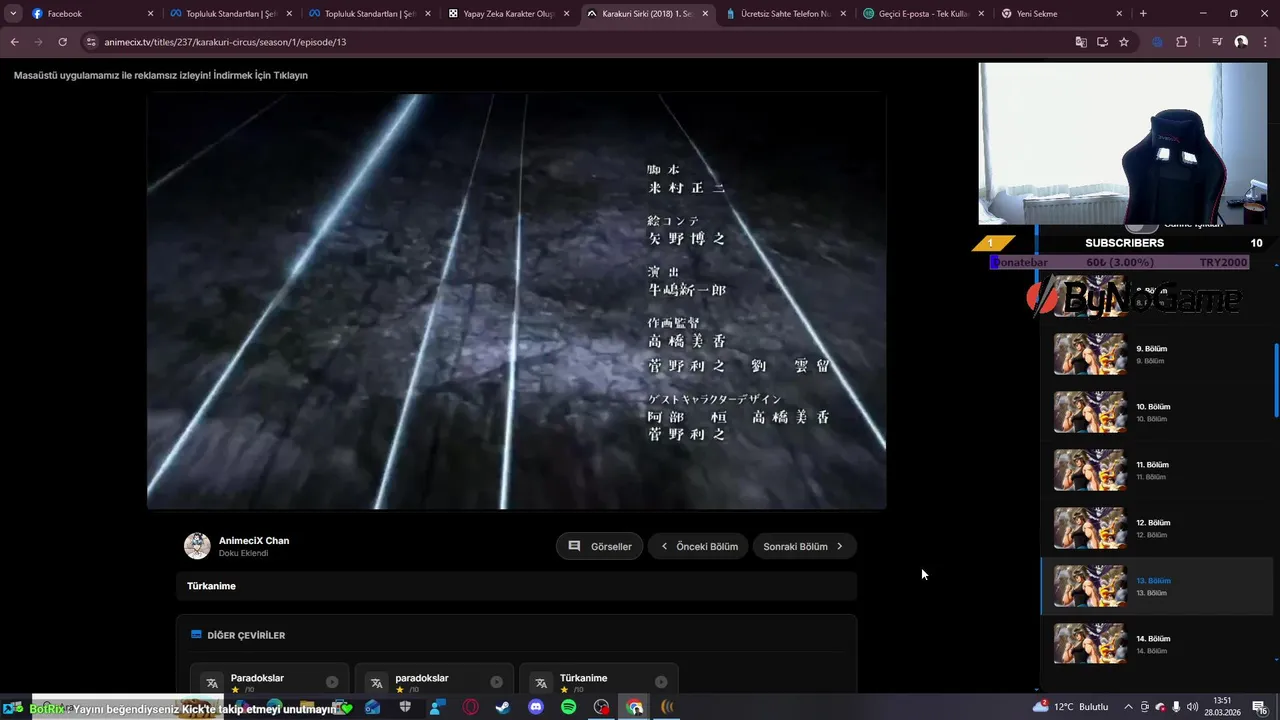1280x720 pixels.
Task: Open the tab search dropdown arrow
Action: [13, 14]
